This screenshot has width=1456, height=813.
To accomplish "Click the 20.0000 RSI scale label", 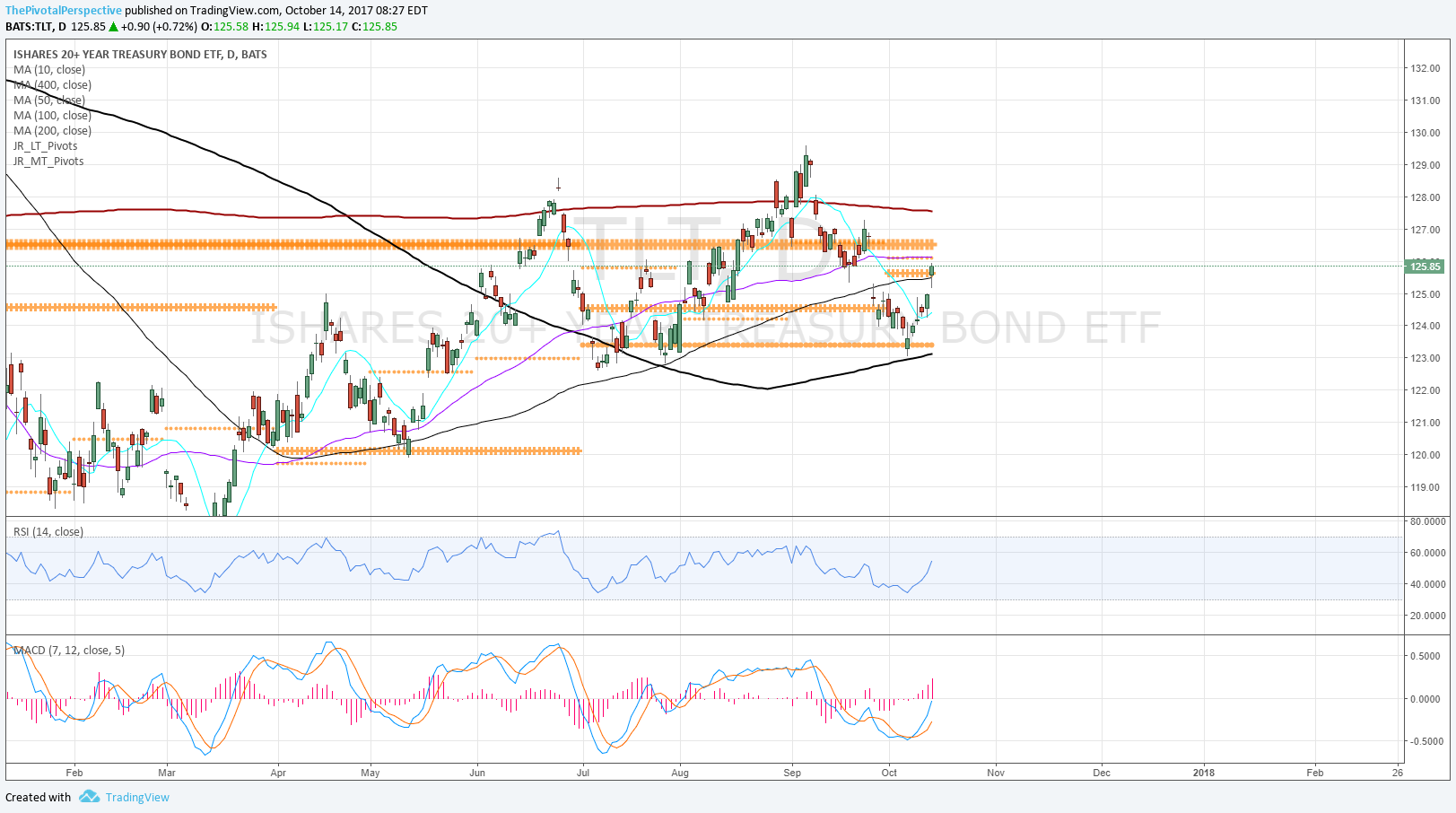I will click(1427, 616).
